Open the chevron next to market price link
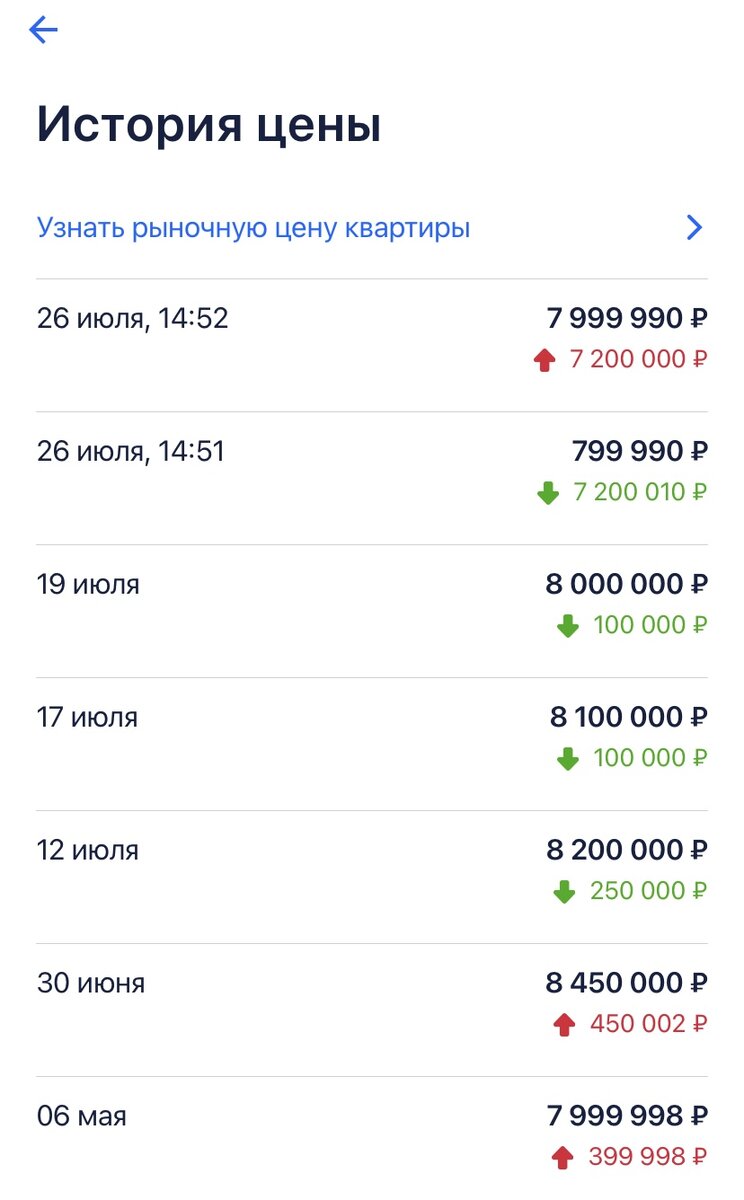 [x=695, y=228]
